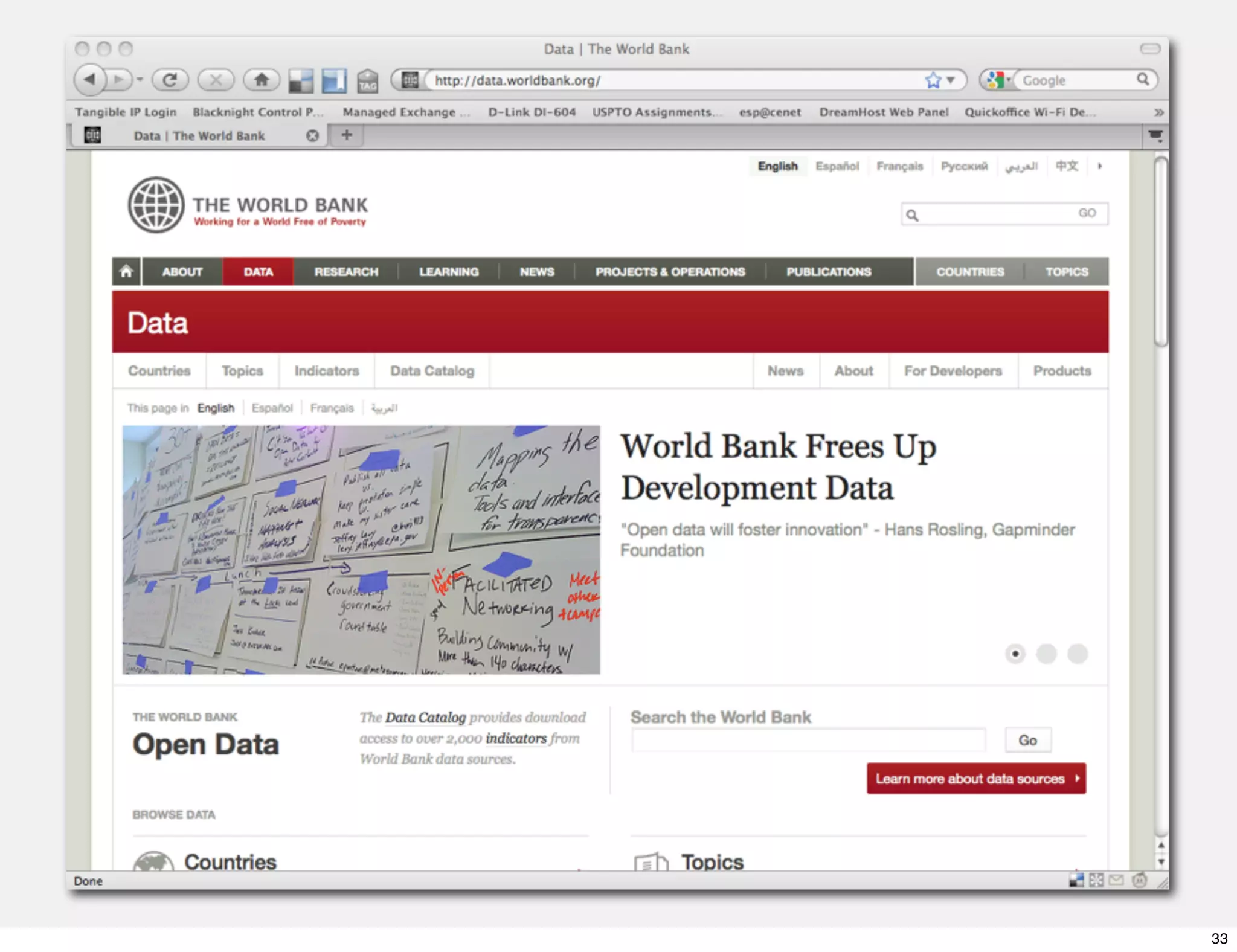Image resolution: width=1237 pixels, height=952 pixels.
Task: Click the Search the World Bank field
Action: tap(808, 740)
